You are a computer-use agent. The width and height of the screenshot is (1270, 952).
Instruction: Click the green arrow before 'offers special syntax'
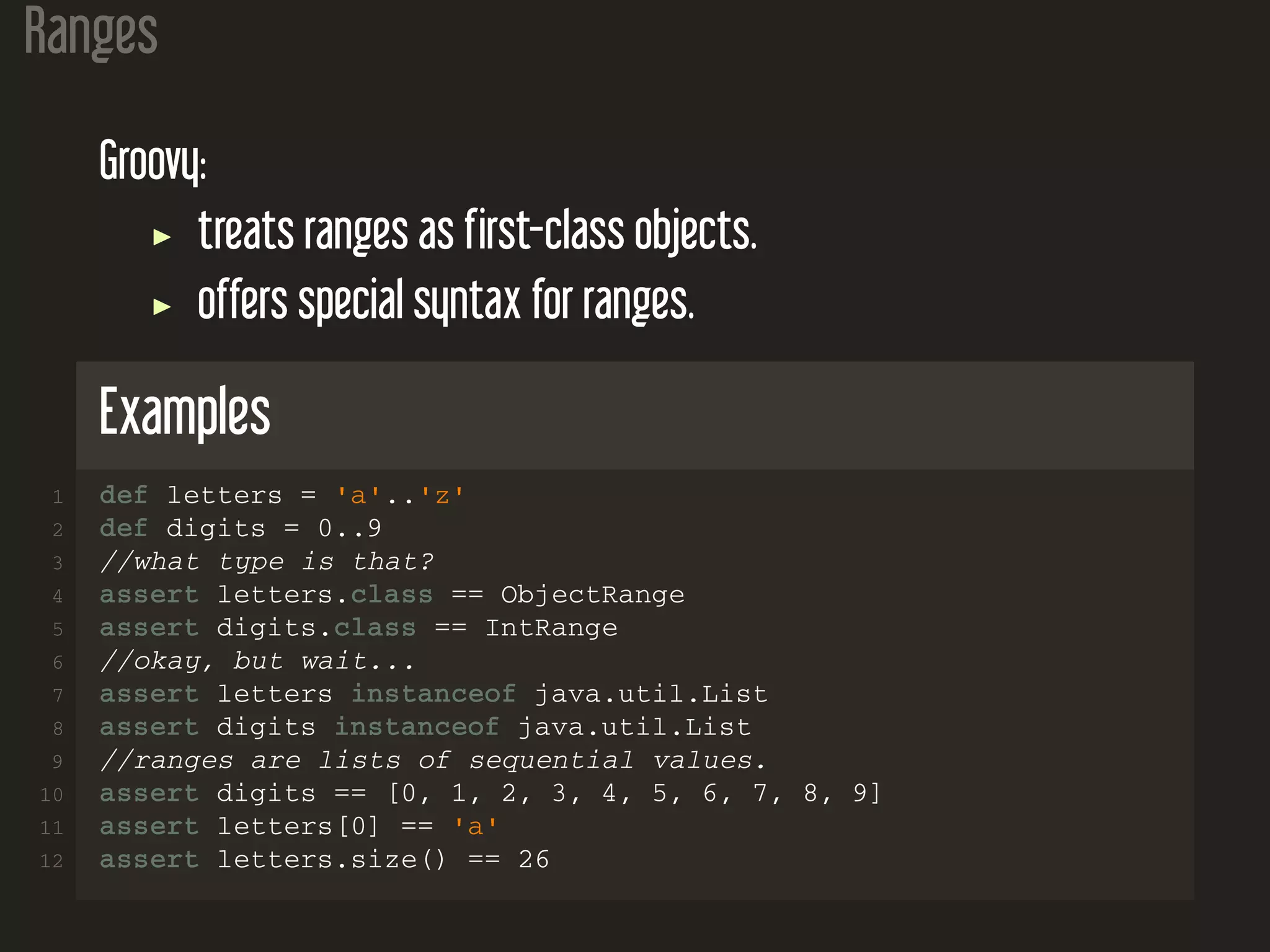point(162,306)
